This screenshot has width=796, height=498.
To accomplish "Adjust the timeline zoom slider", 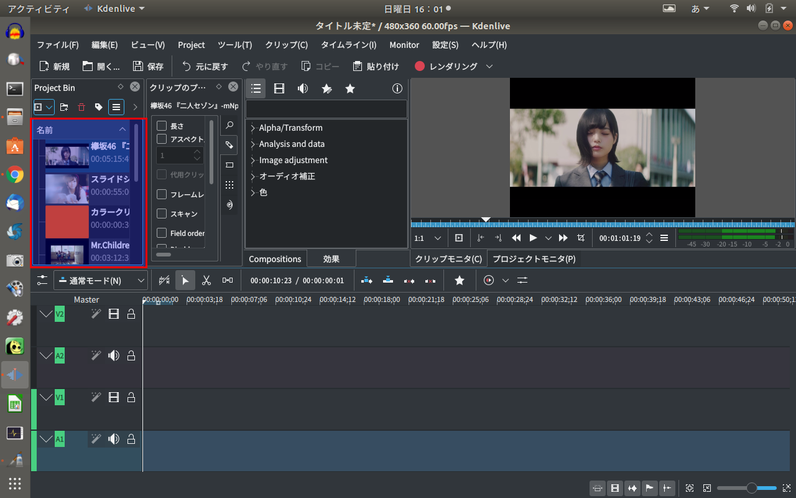I will point(747,488).
